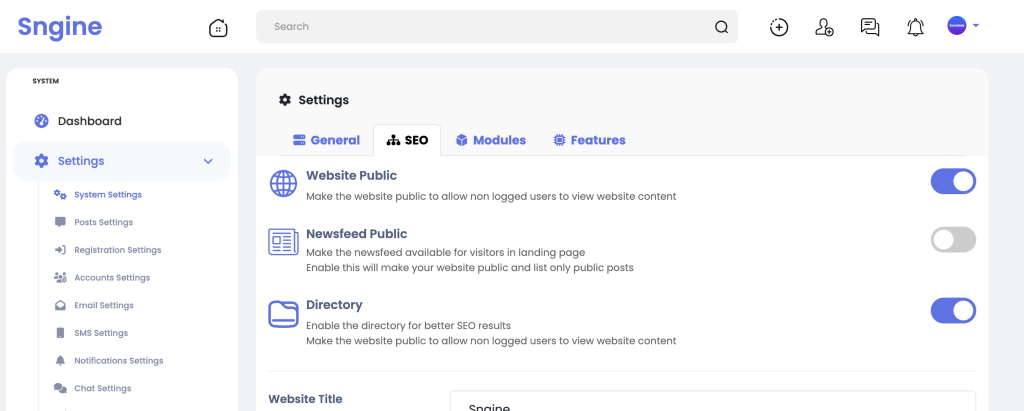Open Email Settings link
Viewport: 1024px width, 411px height.
point(104,305)
